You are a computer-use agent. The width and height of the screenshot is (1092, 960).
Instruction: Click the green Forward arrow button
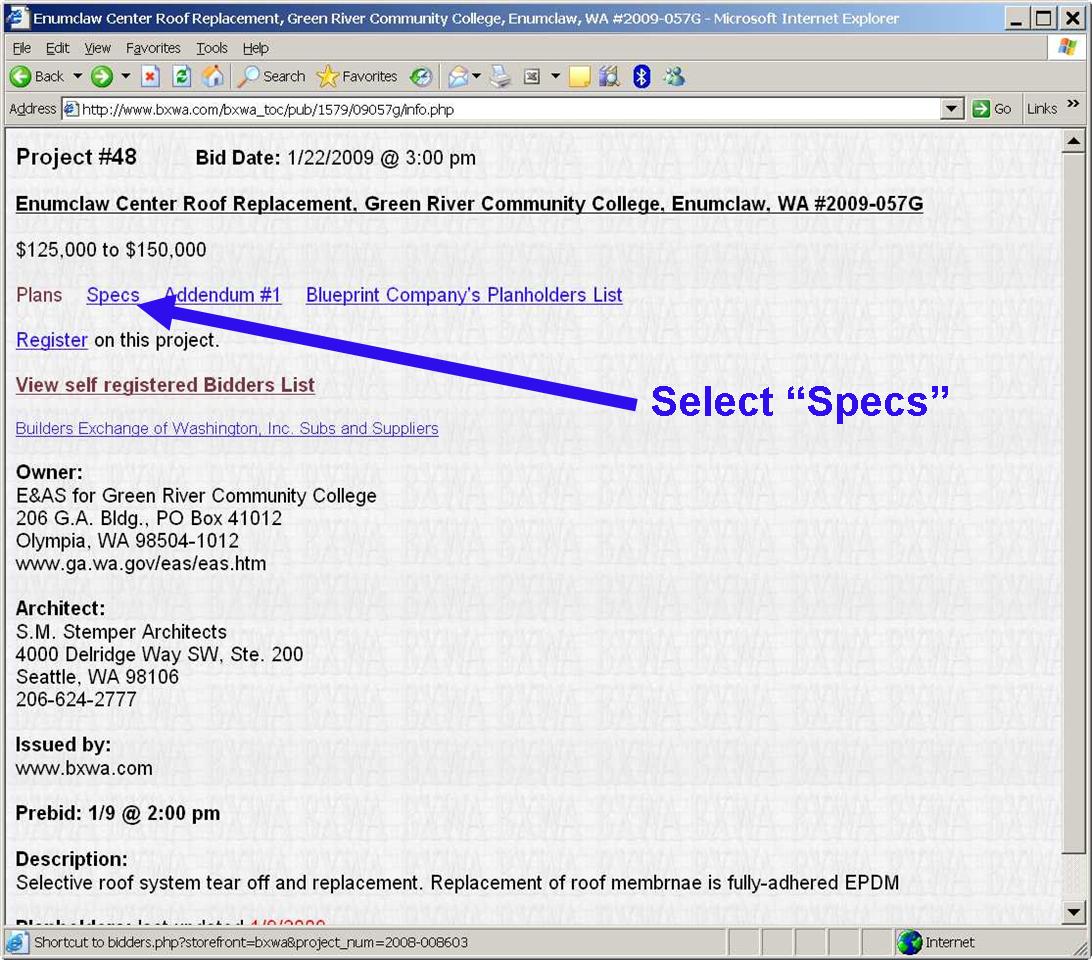point(102,77)
